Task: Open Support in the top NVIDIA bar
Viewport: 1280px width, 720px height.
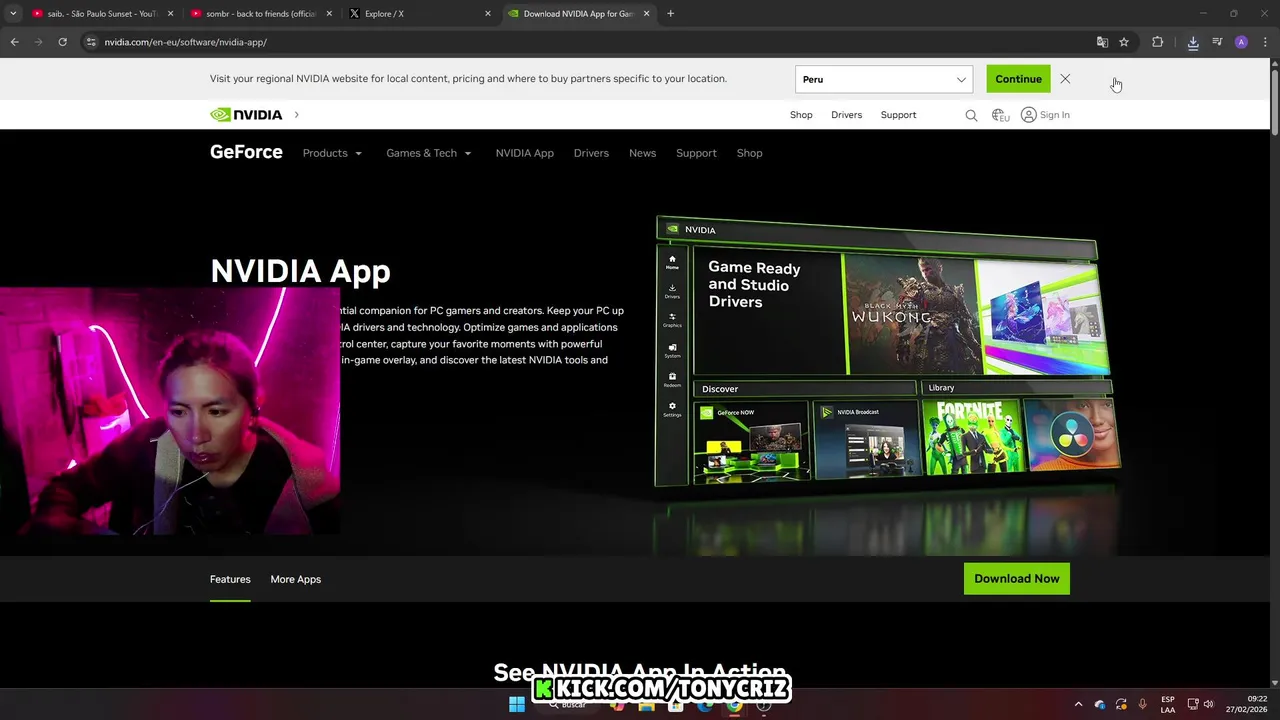Action: (x=898, y=115)
